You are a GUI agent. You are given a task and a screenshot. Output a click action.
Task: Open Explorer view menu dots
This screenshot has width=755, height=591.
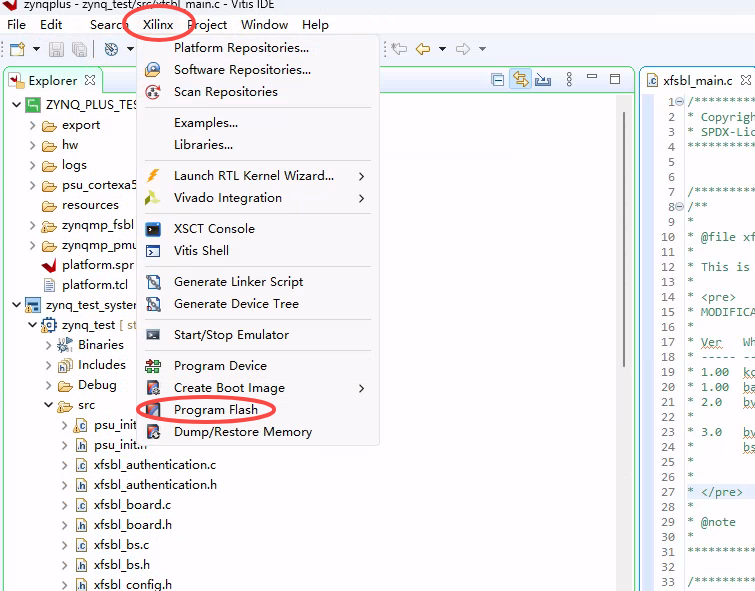[569, 79]
